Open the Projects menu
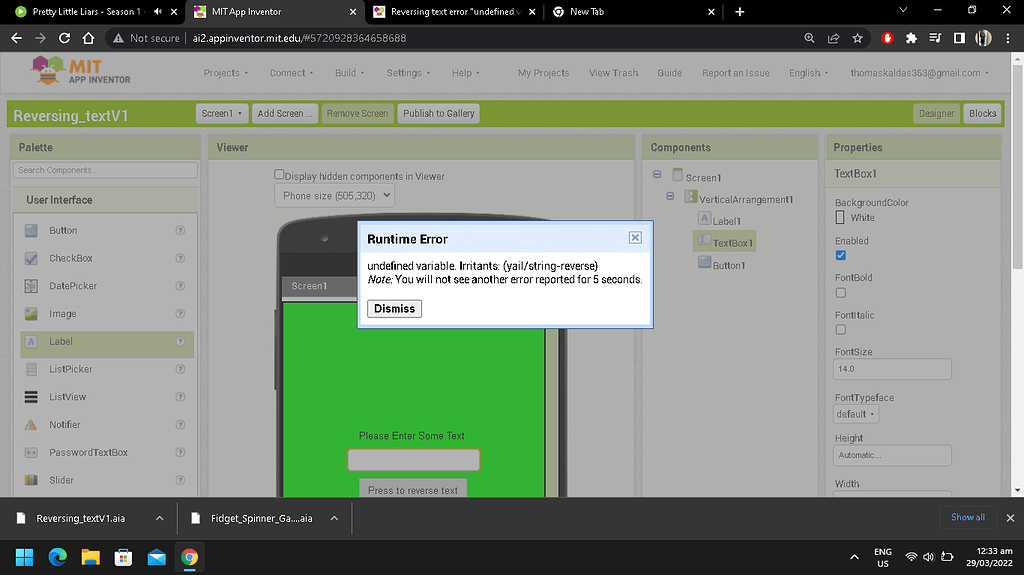The height and width of the screenshot is (575, 1024). point(225,73)
